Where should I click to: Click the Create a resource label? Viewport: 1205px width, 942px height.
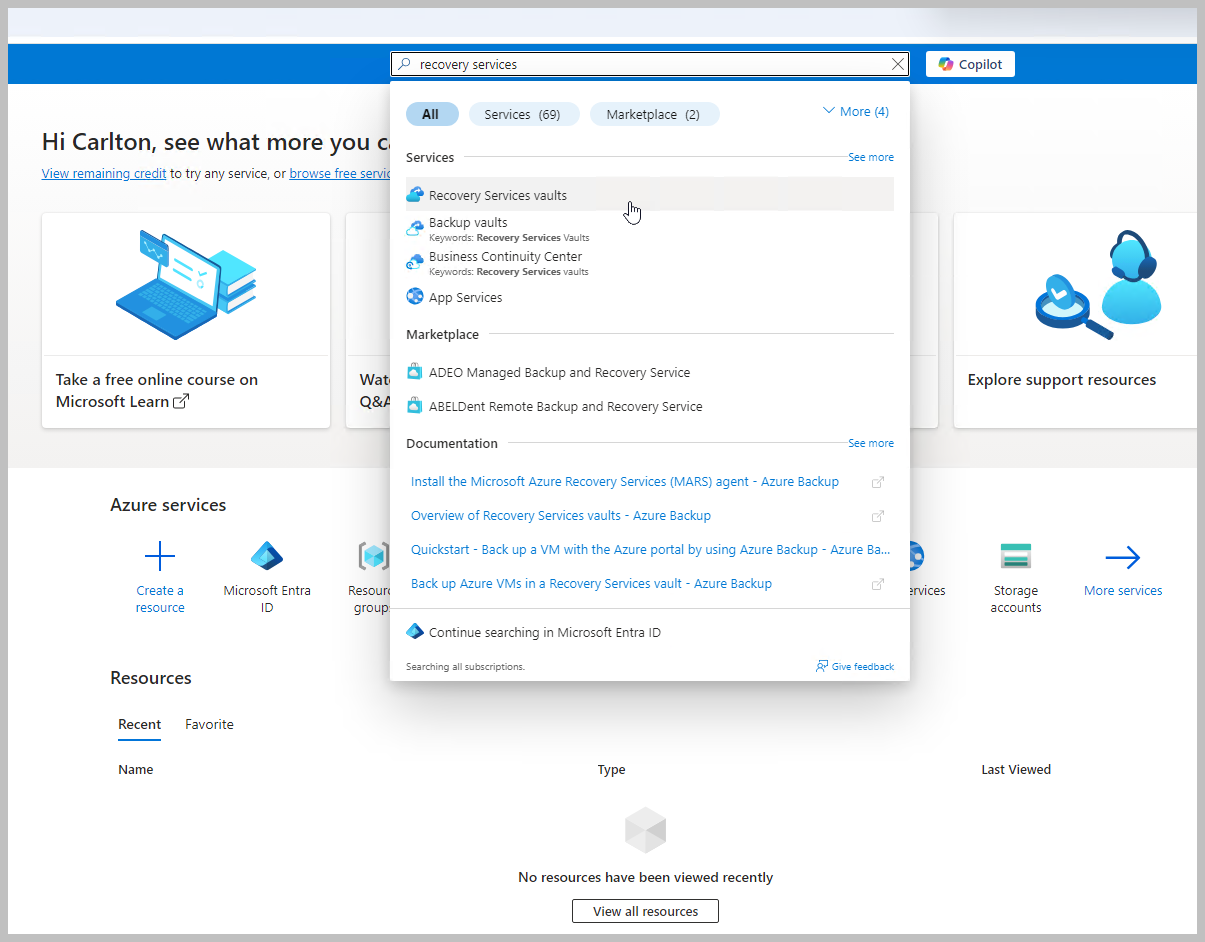160,599
